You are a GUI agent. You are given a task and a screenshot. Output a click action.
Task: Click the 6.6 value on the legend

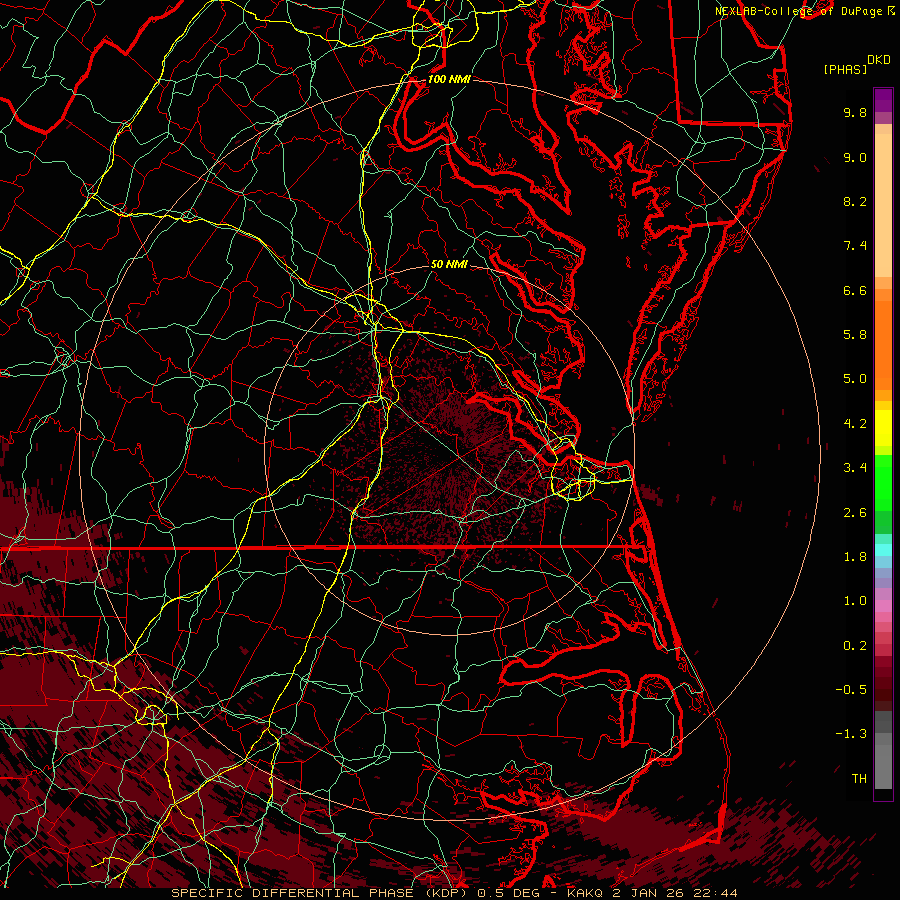click(x=855, y=290)
